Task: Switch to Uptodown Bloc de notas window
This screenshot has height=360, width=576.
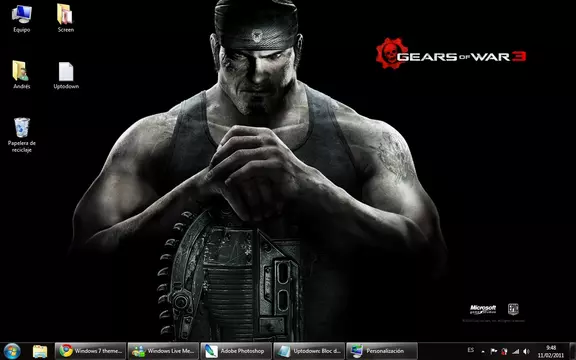Action: 309,351
